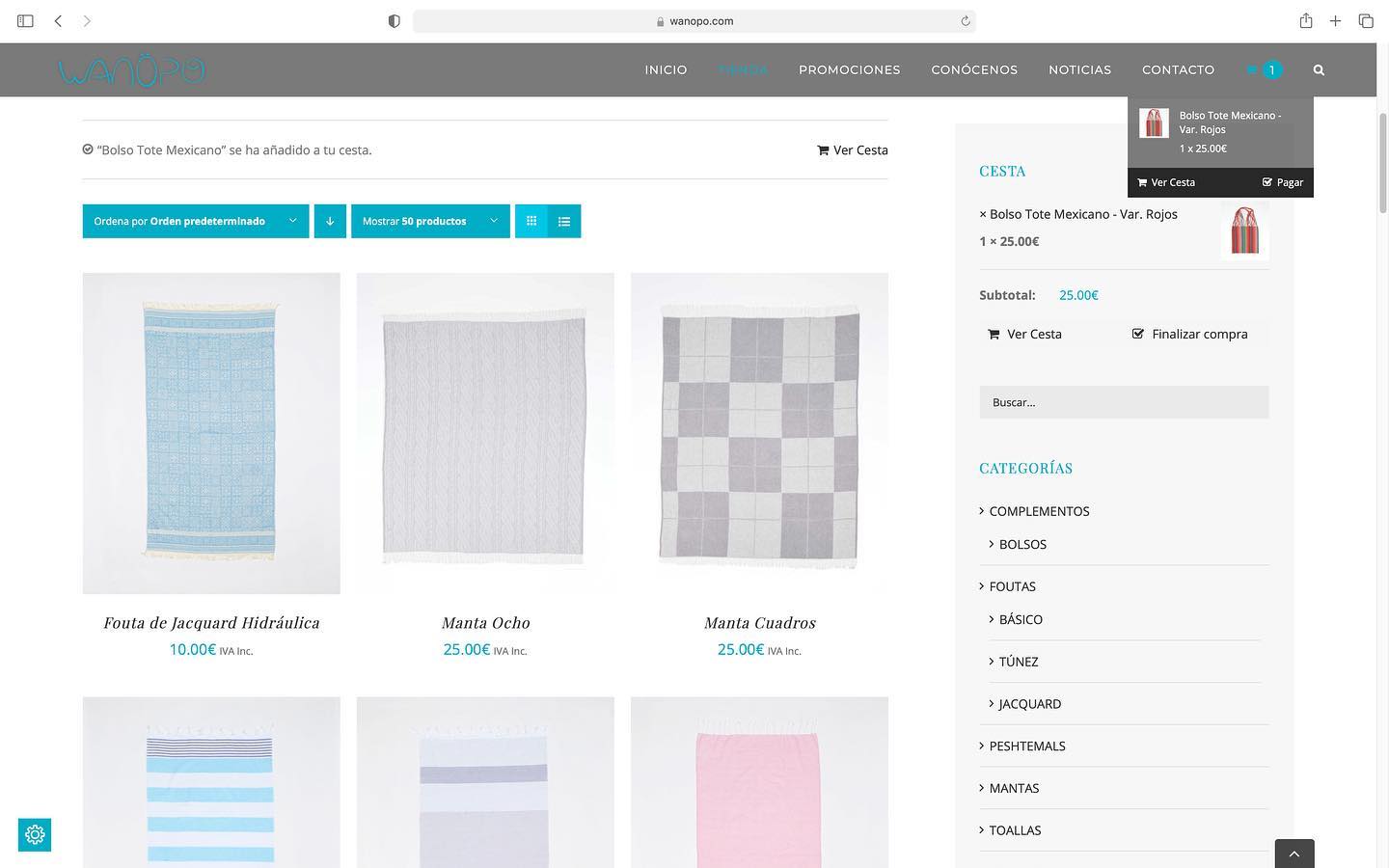The image size is (1389, 868).
Task: Click Pagar in the cart dropdown popup
Action: click(1283, 182)
